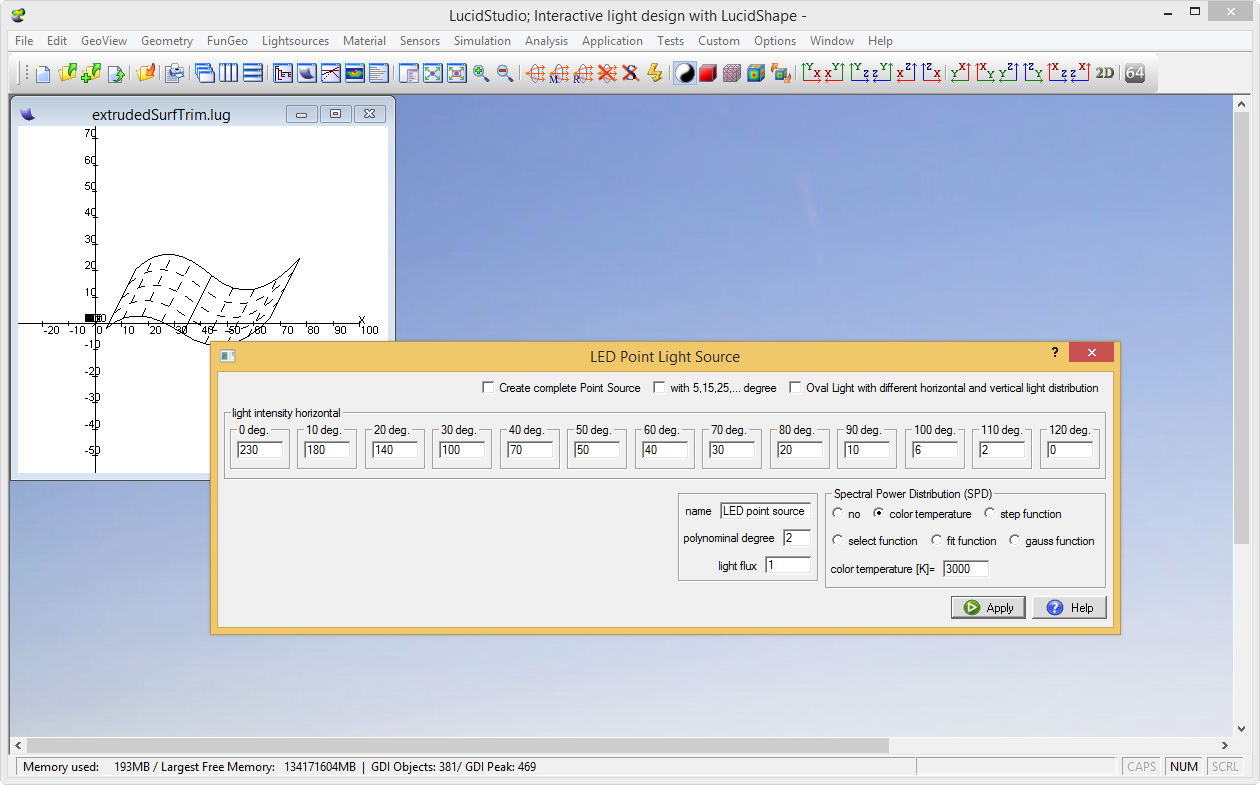Open the Sensors menu
Screen dimensions: 1260x785
[x=420, y=41]
